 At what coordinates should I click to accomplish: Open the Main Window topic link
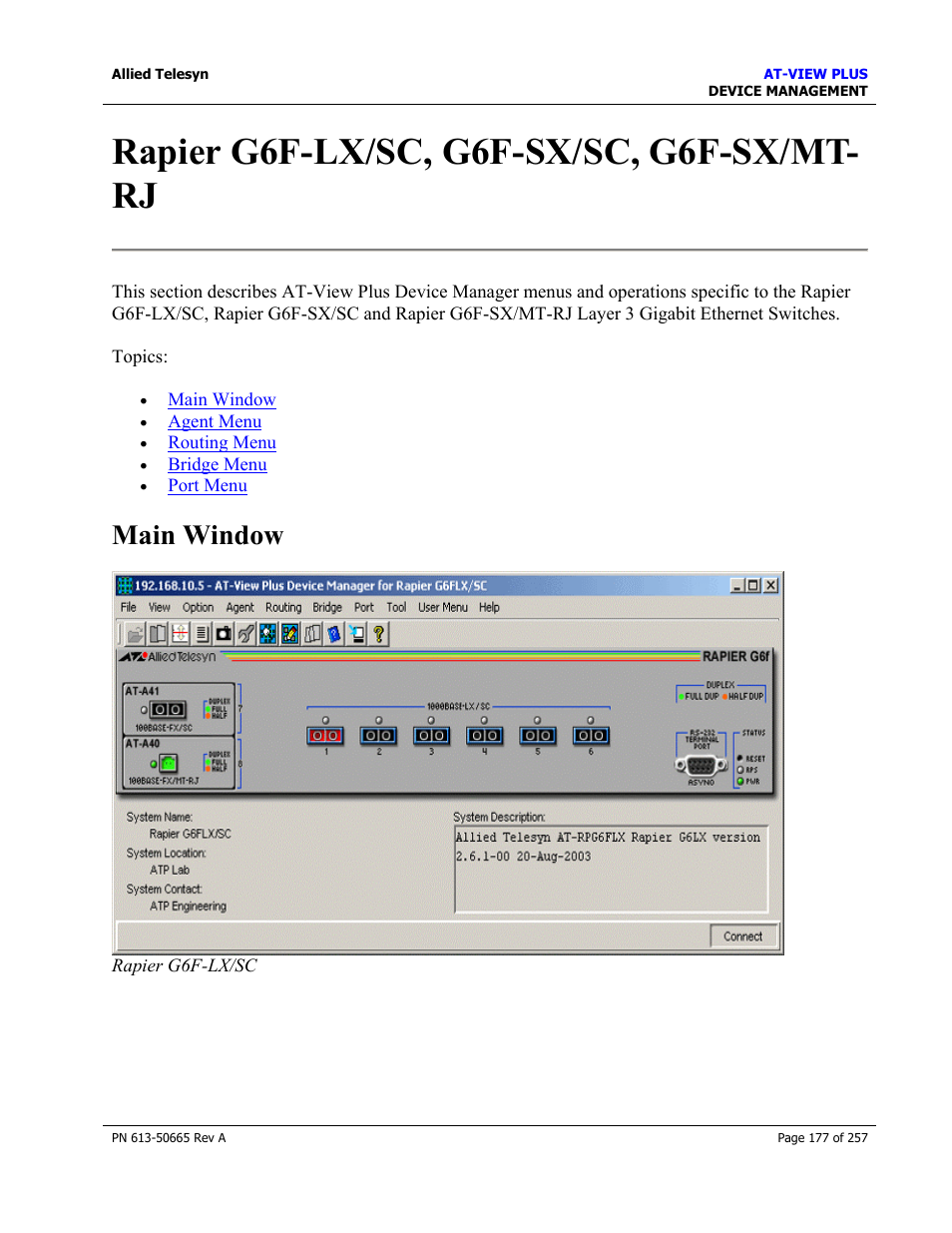pos(222,399)
